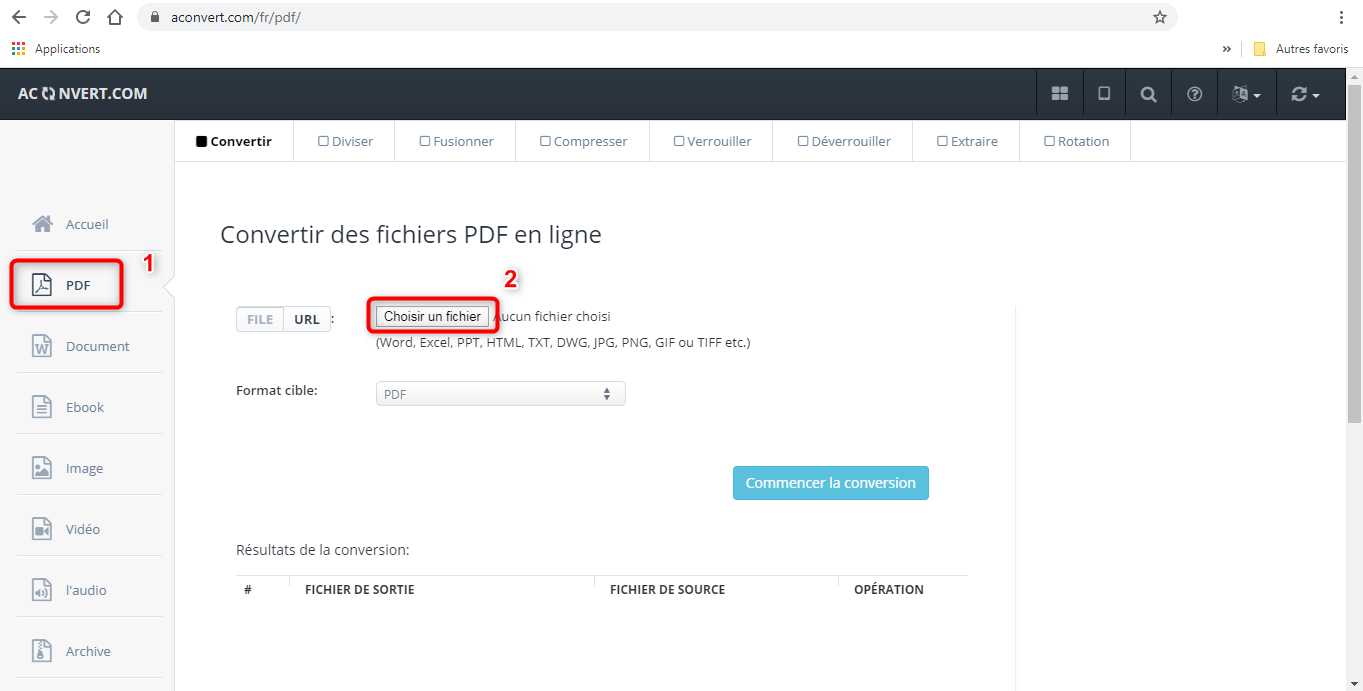Click Commencer la conversion button
This screenshot has height=691, width=1363.
tap(831, 483)
